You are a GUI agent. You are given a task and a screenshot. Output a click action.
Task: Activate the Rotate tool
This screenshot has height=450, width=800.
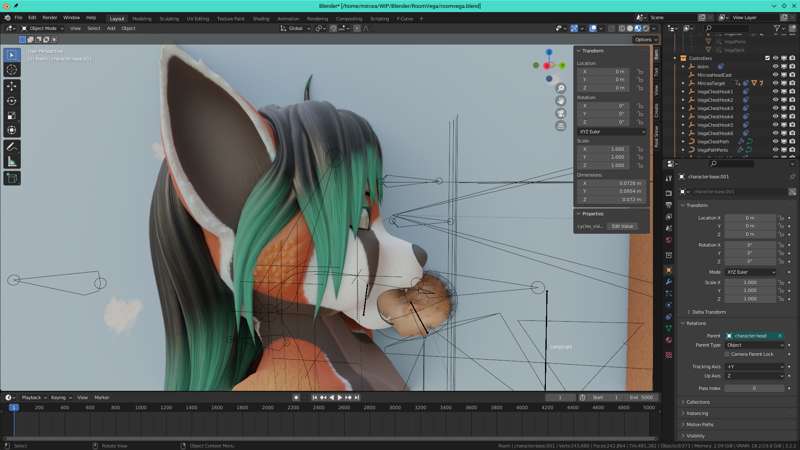click(x=12, y=100)
